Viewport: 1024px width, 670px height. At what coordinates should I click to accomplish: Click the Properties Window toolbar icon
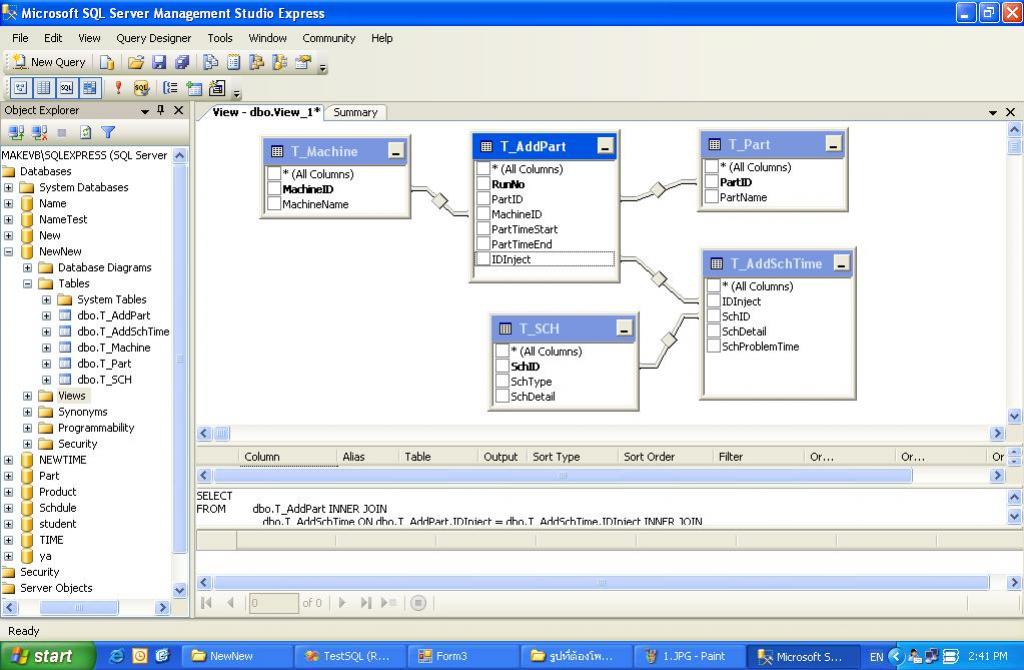[303, 62]
